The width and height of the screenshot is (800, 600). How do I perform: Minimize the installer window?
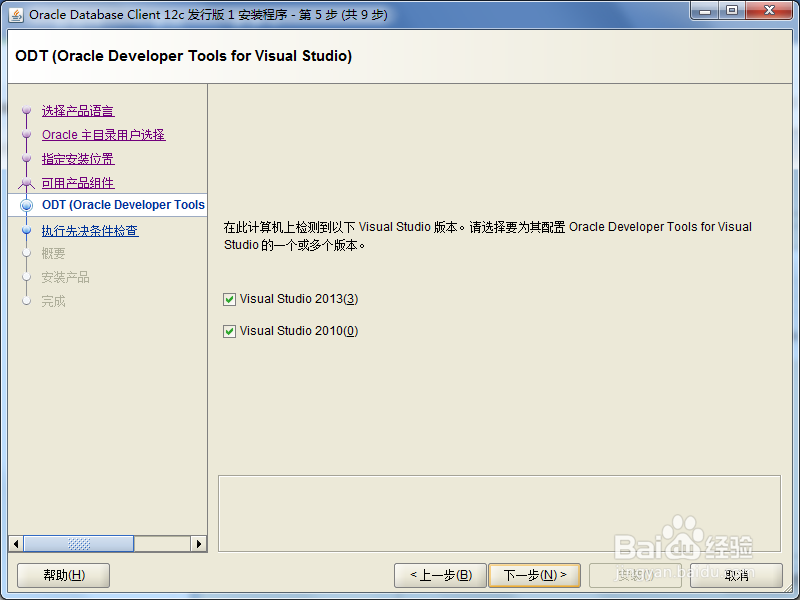coord(705,11)
